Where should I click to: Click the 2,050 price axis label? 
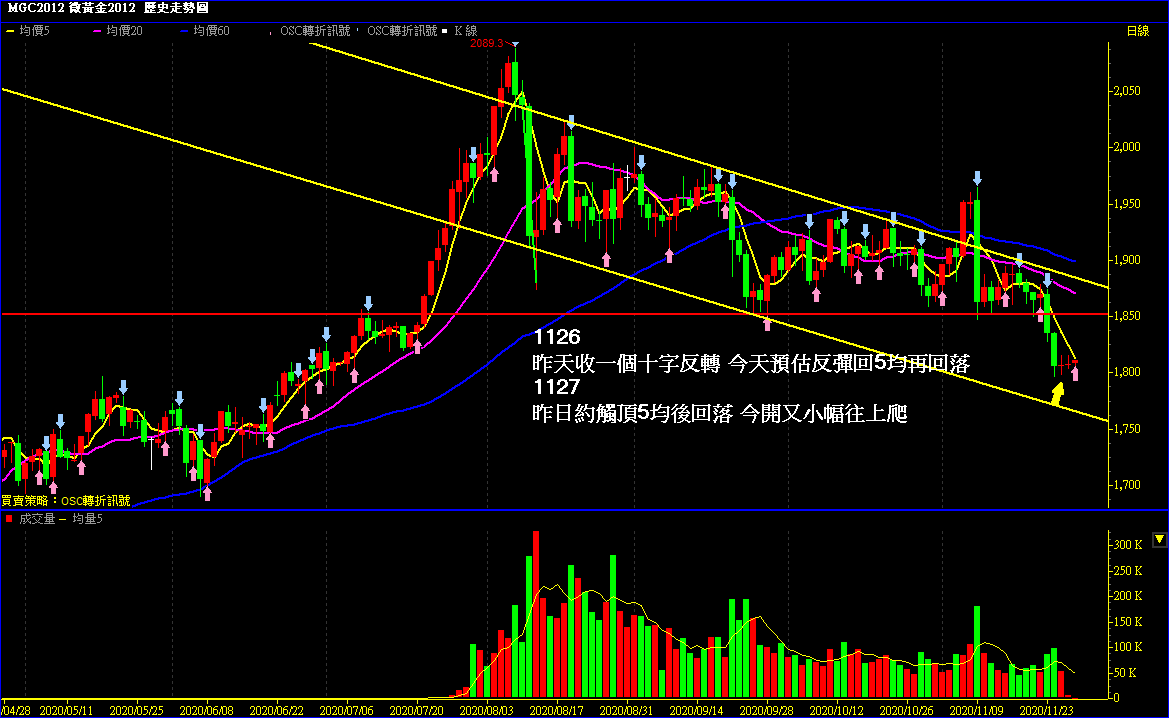click(1127, 91)
